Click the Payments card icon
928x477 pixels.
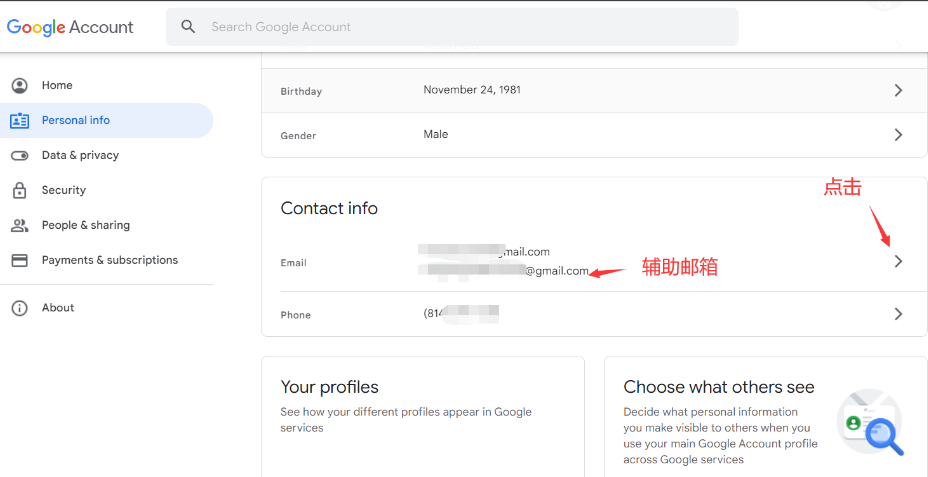(19, 260)
